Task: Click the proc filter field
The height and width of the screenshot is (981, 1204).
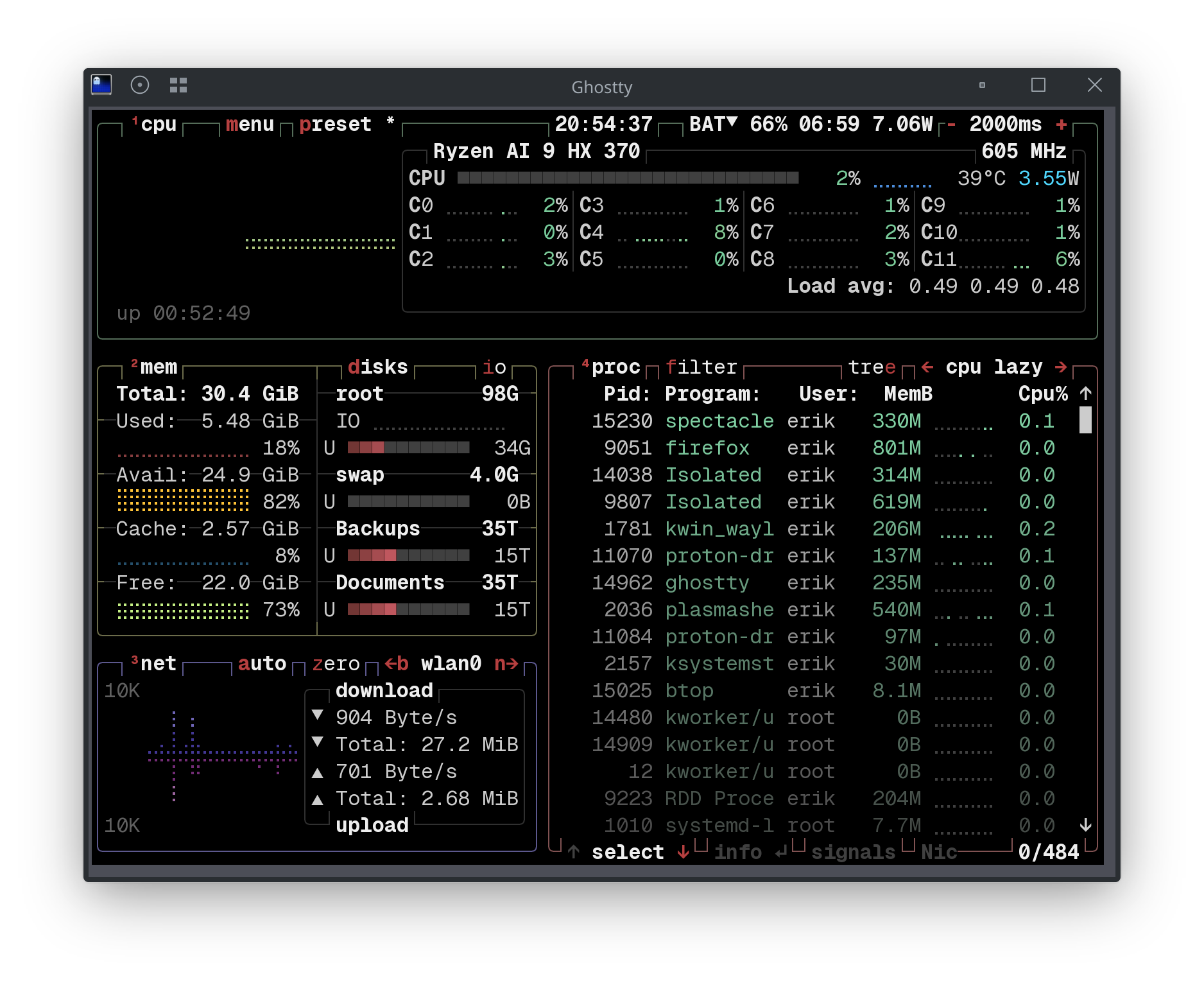Action: point(701,367)
